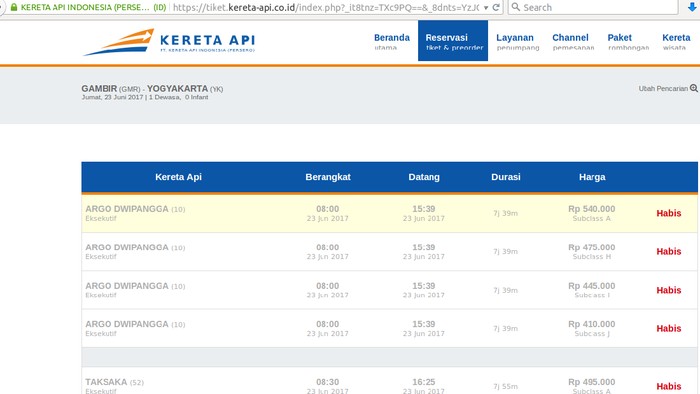700x394 pixels.
Task: Click the magnifier icon beside Ubah Pencarian
Action: tap(694, 88)
